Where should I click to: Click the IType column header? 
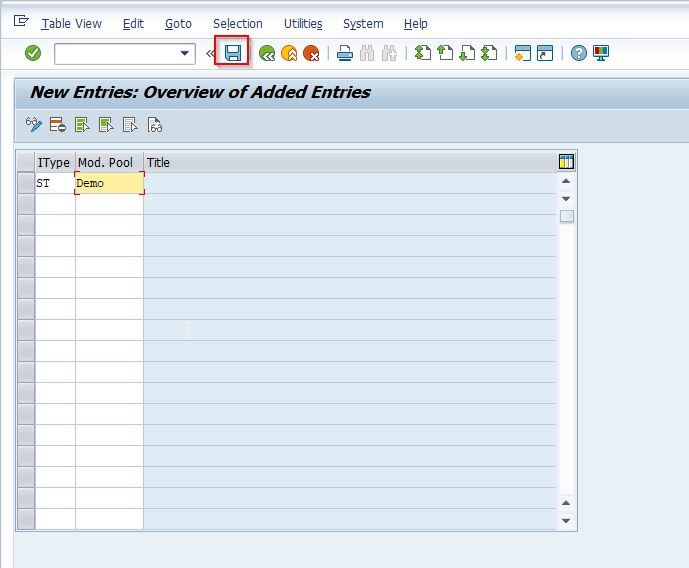(x=55, y=162)
